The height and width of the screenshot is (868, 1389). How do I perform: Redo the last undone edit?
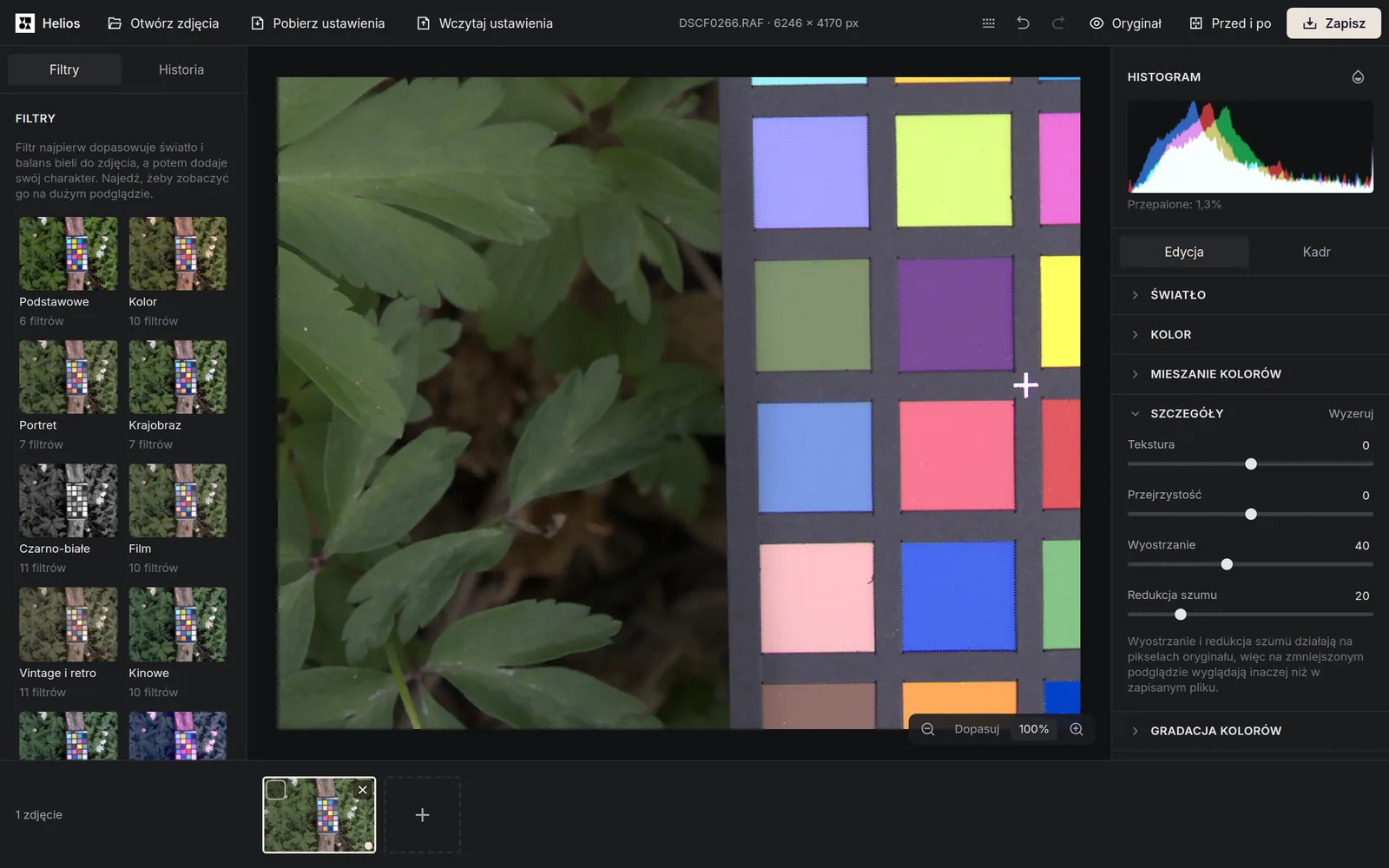pyautogui.click(x=1058, y=23)
